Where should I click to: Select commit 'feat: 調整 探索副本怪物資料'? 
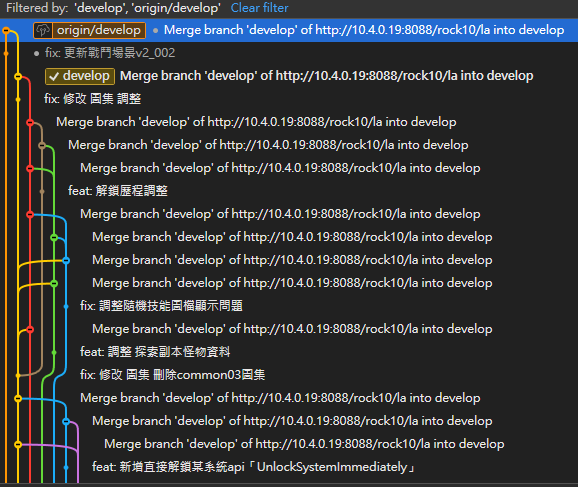155,352
